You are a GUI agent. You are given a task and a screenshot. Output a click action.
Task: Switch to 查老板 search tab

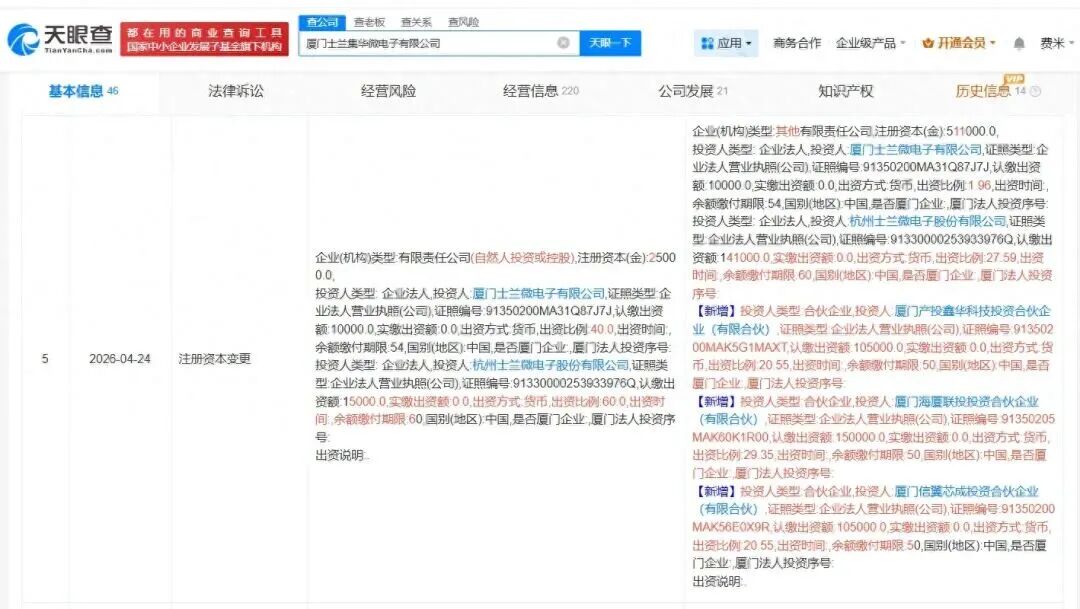371,21
